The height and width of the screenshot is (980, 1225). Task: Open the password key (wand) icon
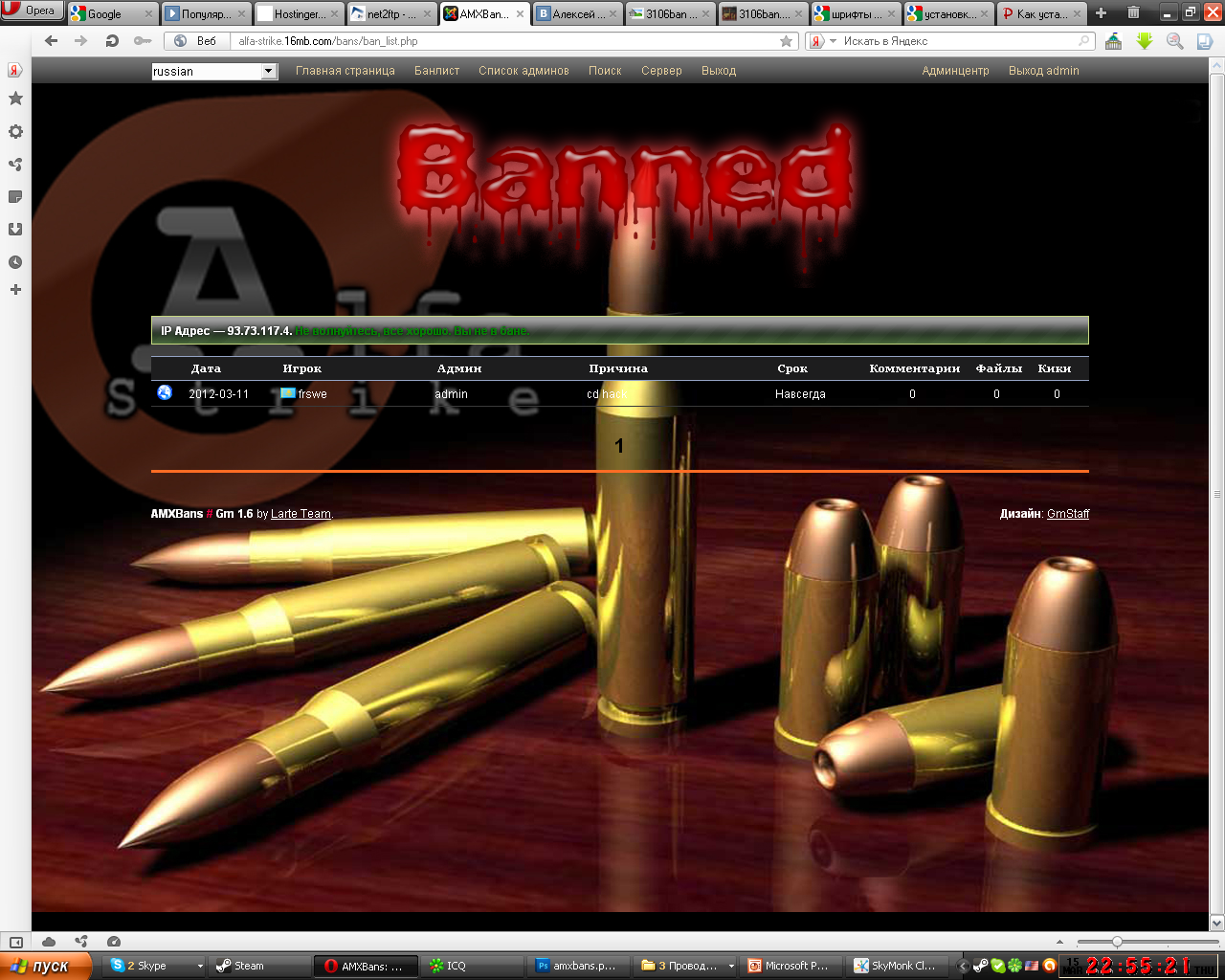(143, 41)
